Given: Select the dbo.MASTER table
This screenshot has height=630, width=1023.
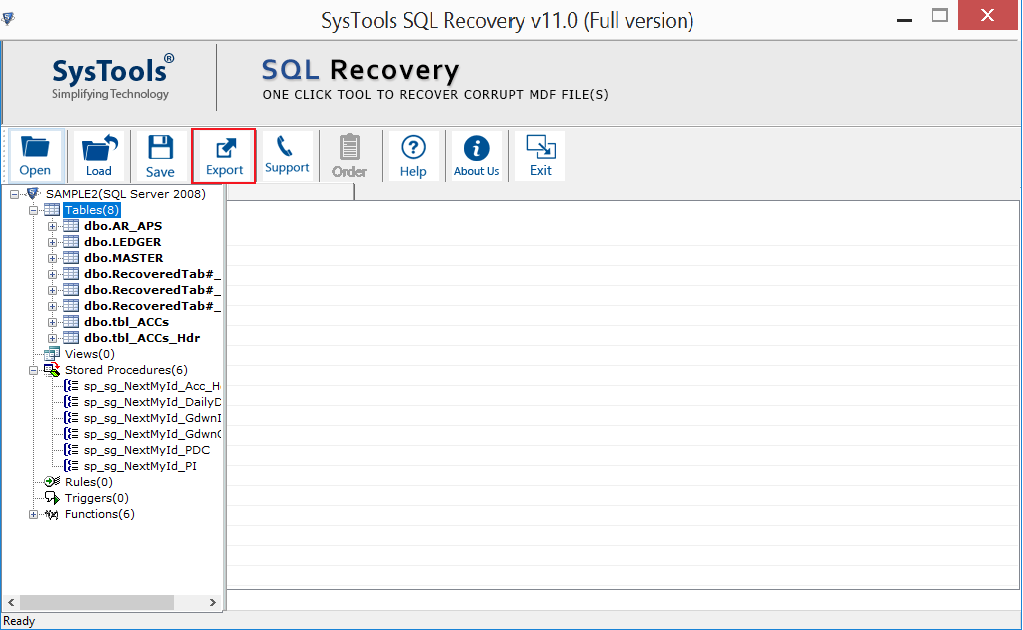Looking at the screenshot, I should pyautogui.click(x=123, y=258).
